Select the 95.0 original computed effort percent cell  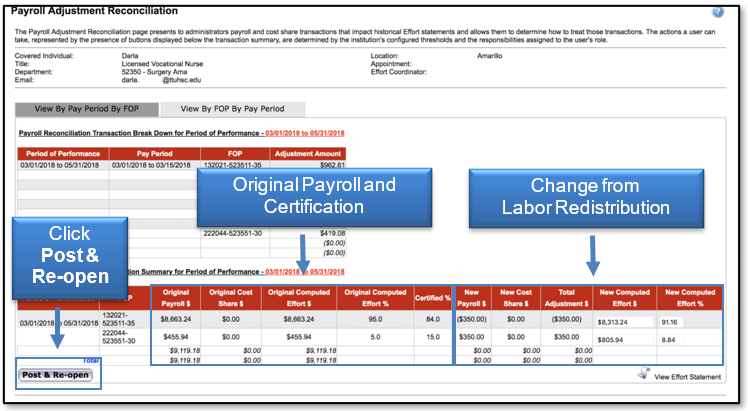[x=375, y=319]
